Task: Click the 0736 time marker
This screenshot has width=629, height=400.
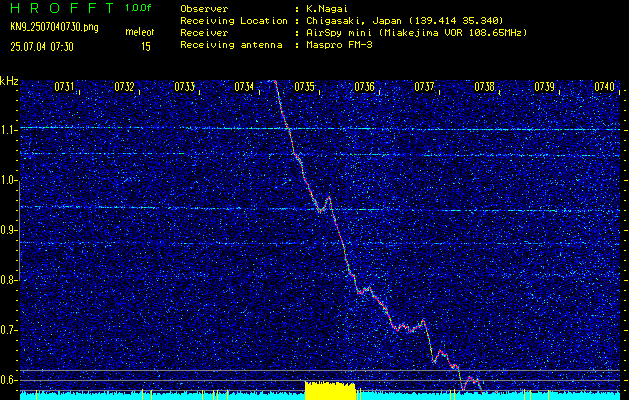Action: point(364,87)
